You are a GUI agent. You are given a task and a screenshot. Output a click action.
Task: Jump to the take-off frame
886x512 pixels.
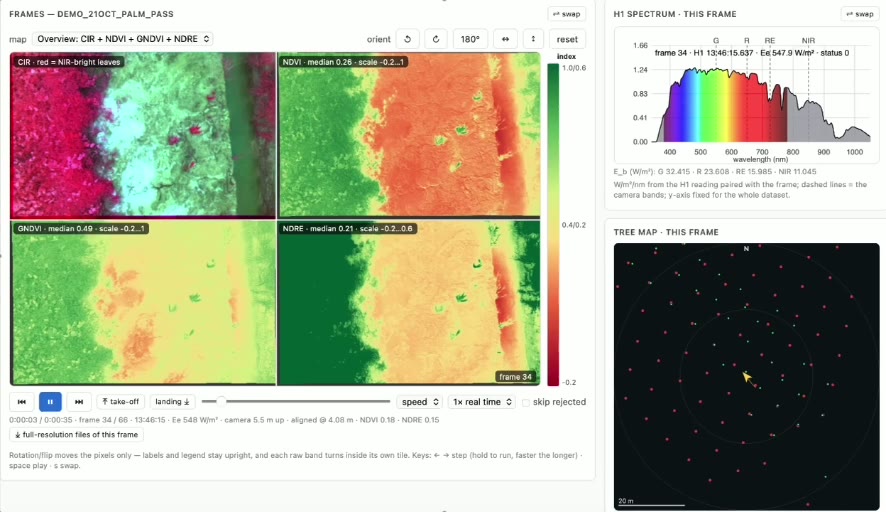click(120, 402)
